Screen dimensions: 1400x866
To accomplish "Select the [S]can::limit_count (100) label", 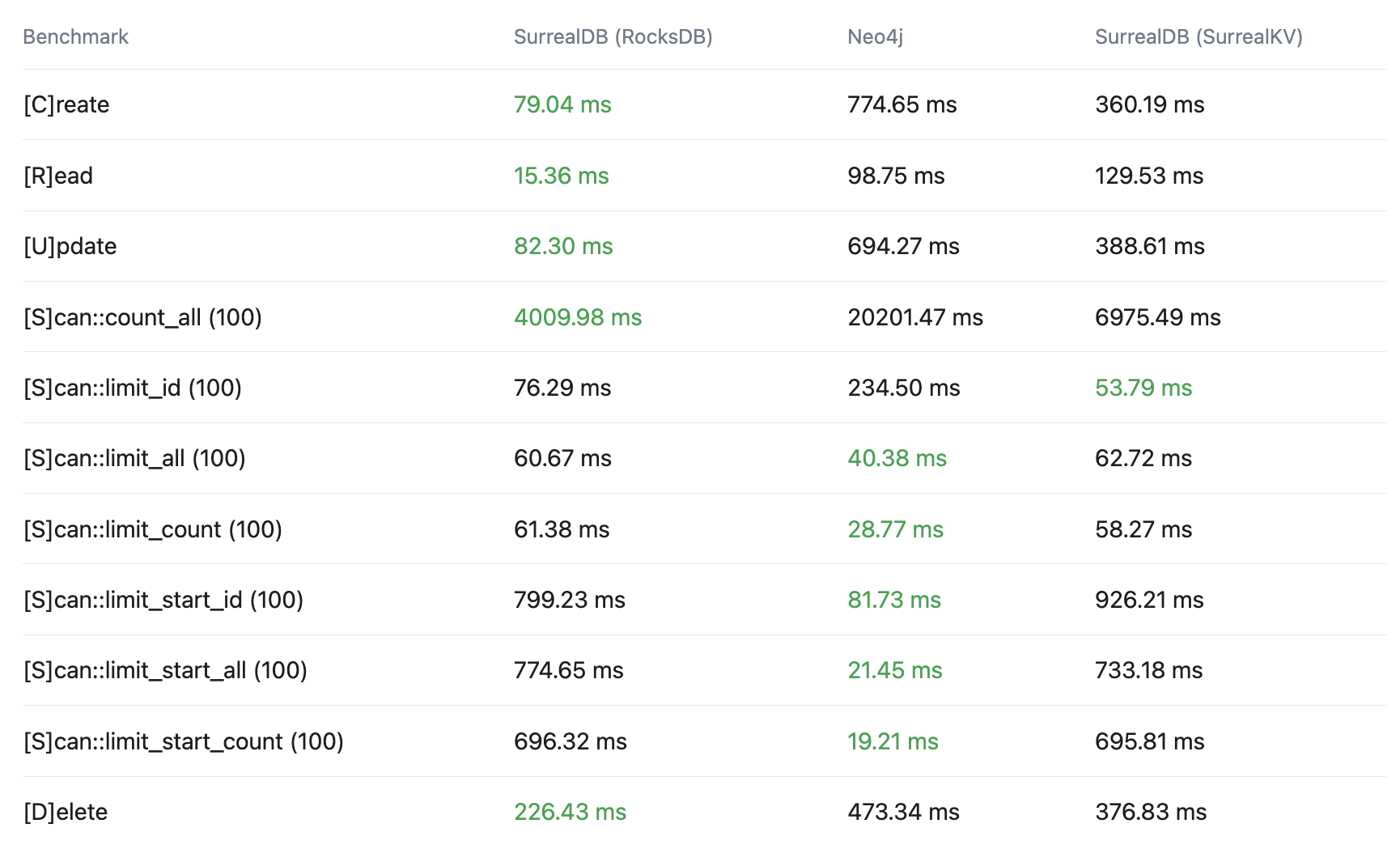I will click(x=152, y=529).
